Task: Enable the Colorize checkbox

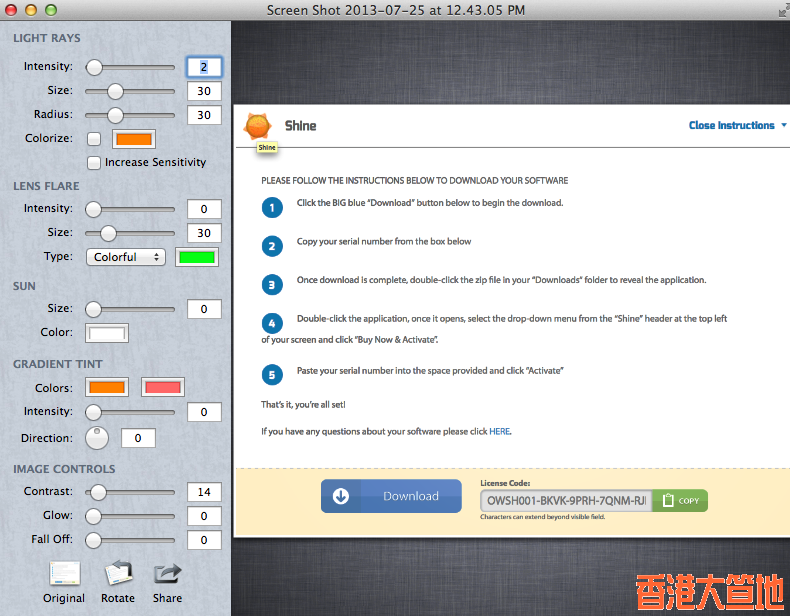Action: (94, 139)
